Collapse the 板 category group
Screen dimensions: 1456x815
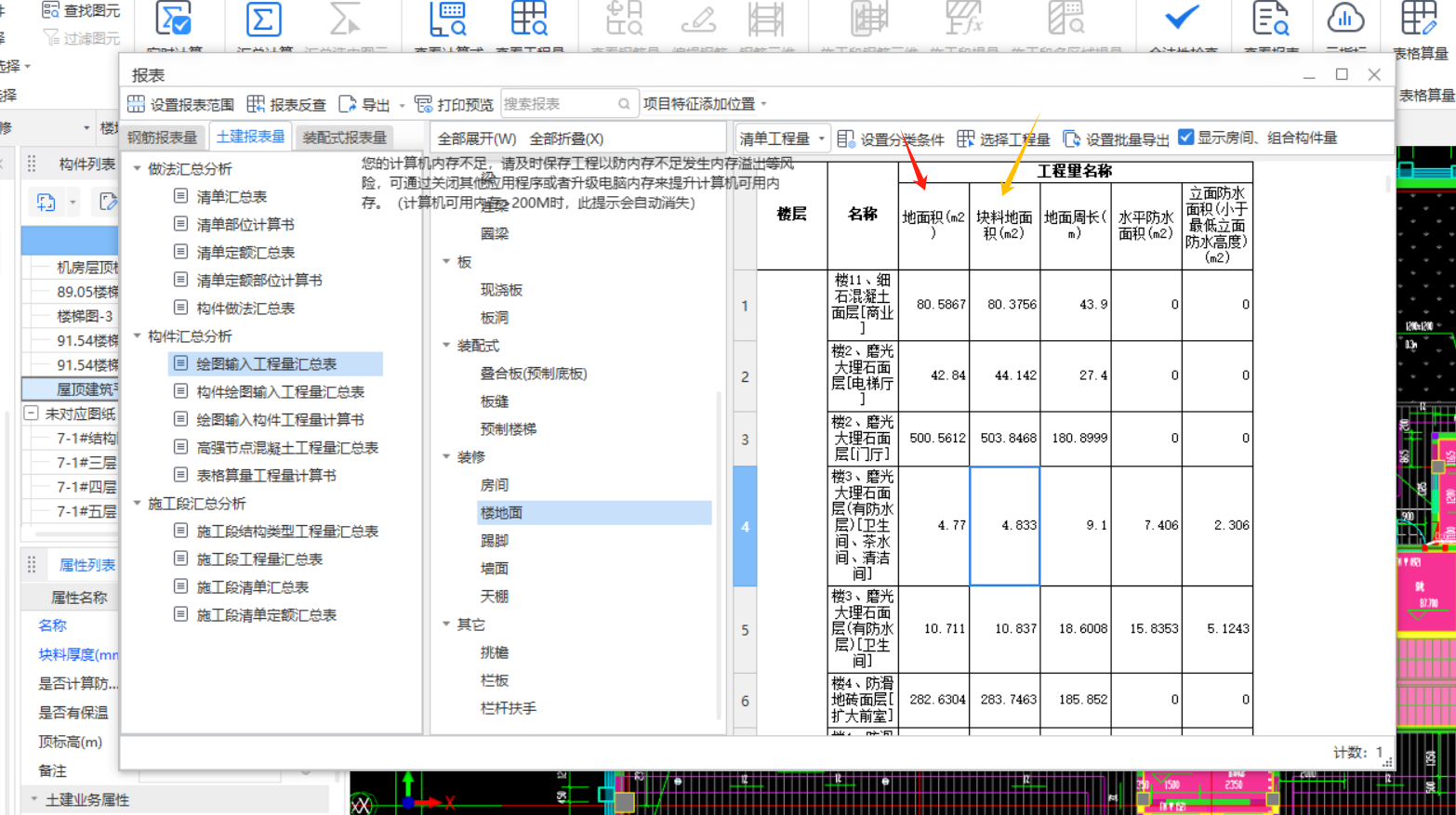click(x=446, y=262)
